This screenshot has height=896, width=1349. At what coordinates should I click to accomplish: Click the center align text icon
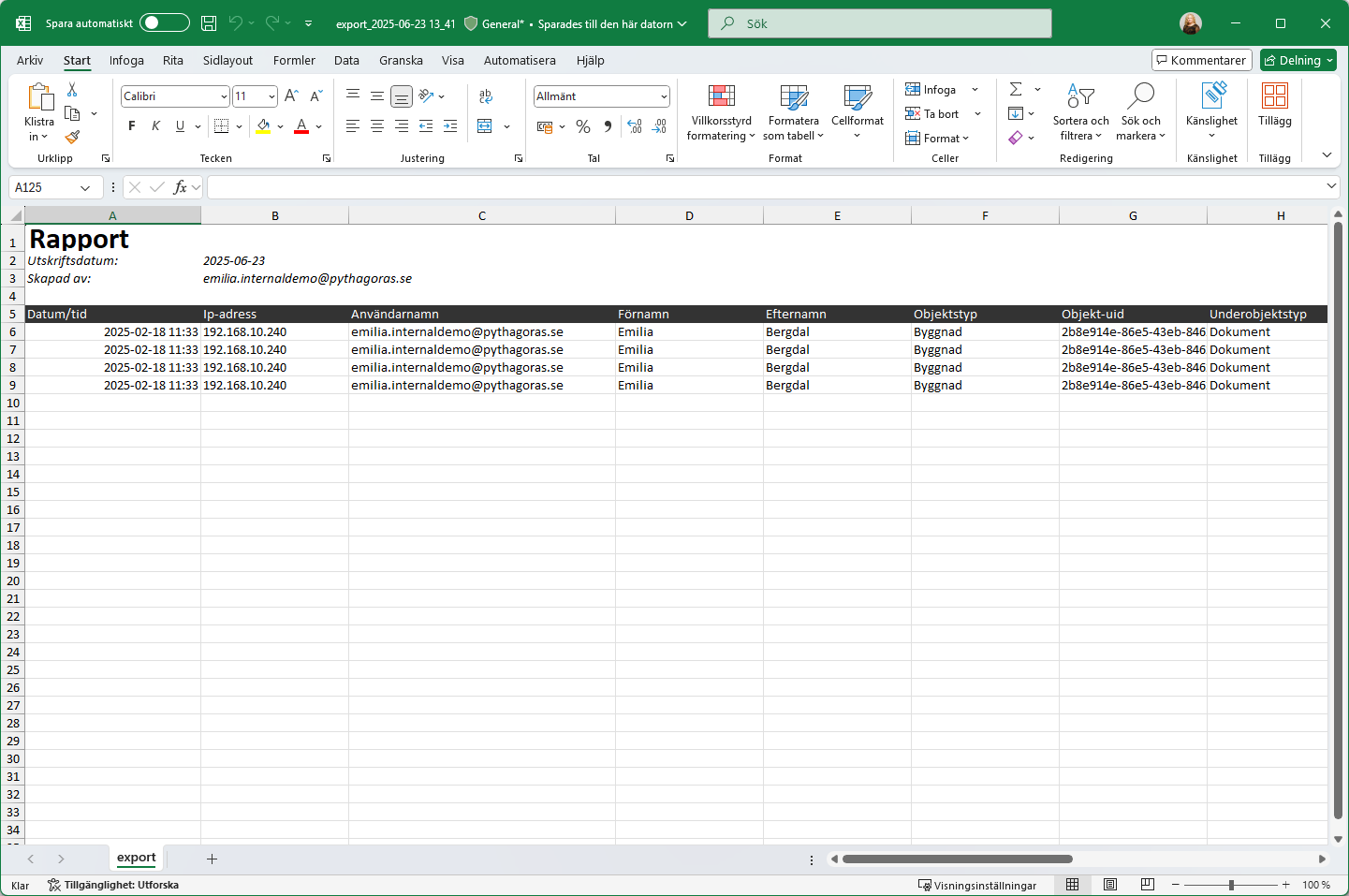pos(377,126)
